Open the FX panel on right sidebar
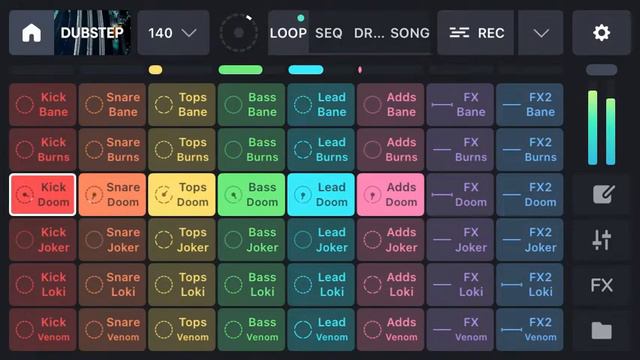This screenshot has height=360, width=640. [x=601, y=285]
